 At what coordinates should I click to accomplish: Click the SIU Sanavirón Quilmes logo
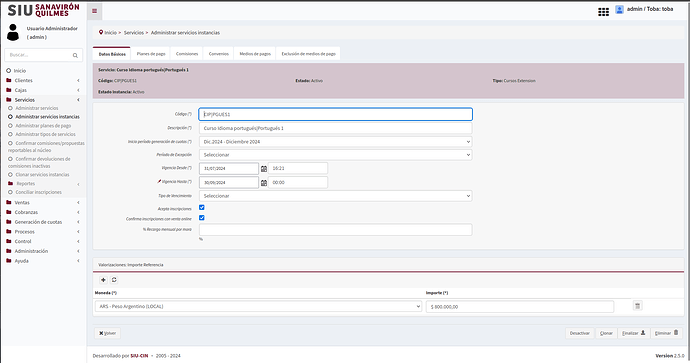[43, 10]
